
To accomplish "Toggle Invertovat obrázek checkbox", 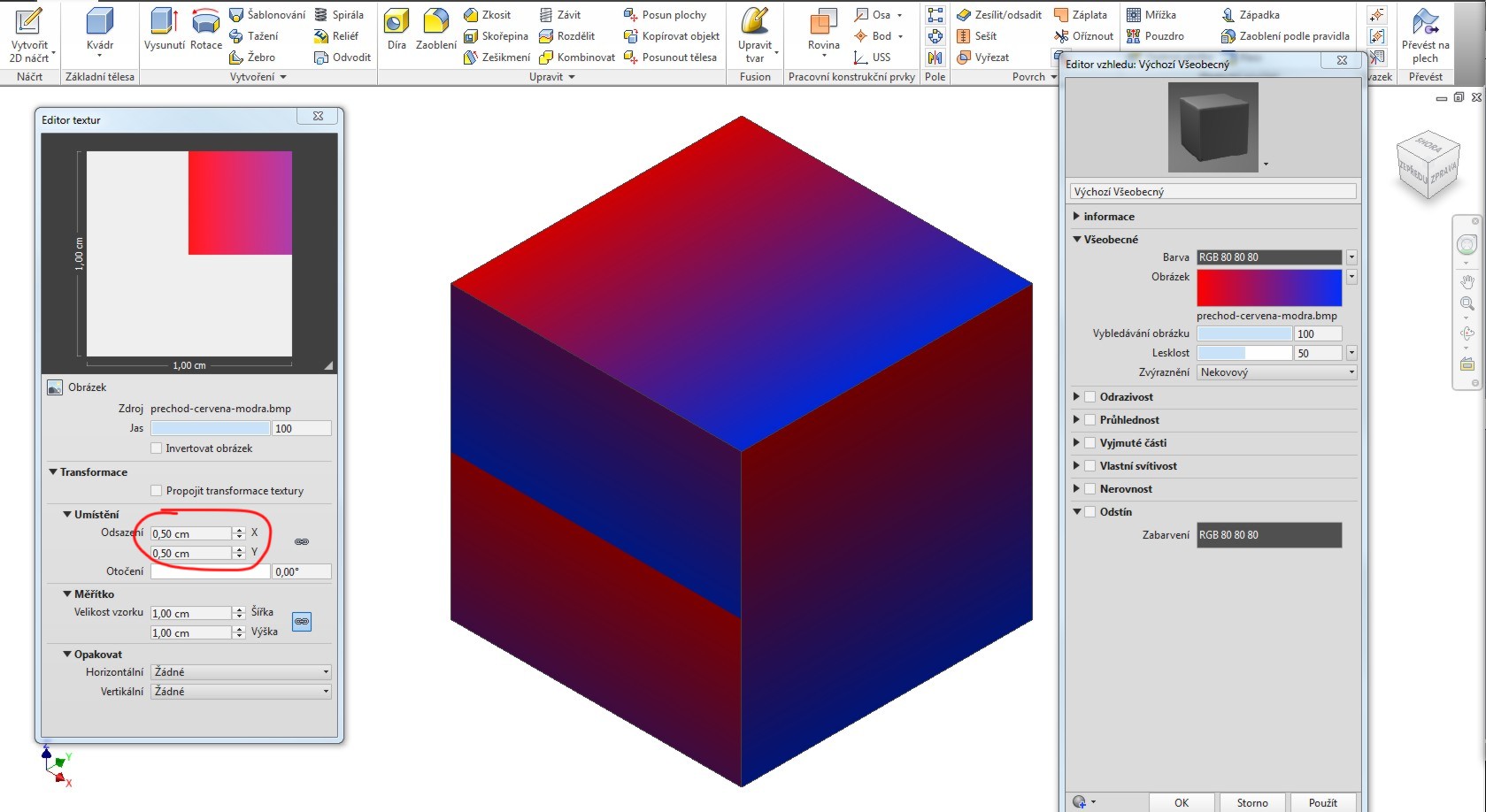I will point(157,448).
